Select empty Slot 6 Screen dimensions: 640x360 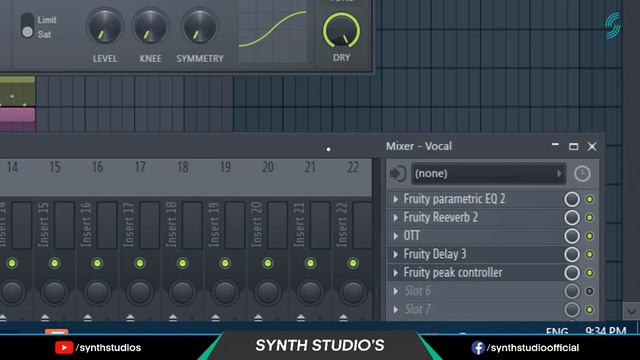(417, 291)
